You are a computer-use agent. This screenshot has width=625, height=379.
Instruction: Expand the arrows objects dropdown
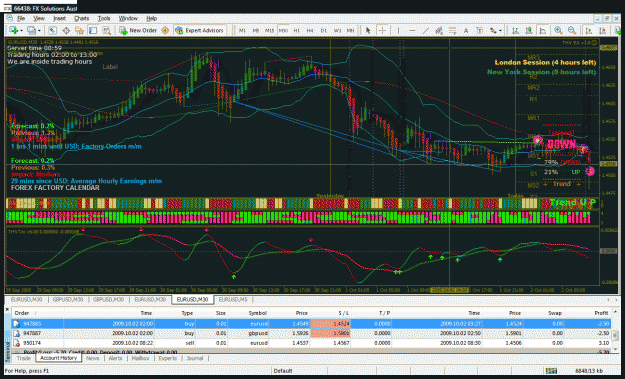pos(500,30)
